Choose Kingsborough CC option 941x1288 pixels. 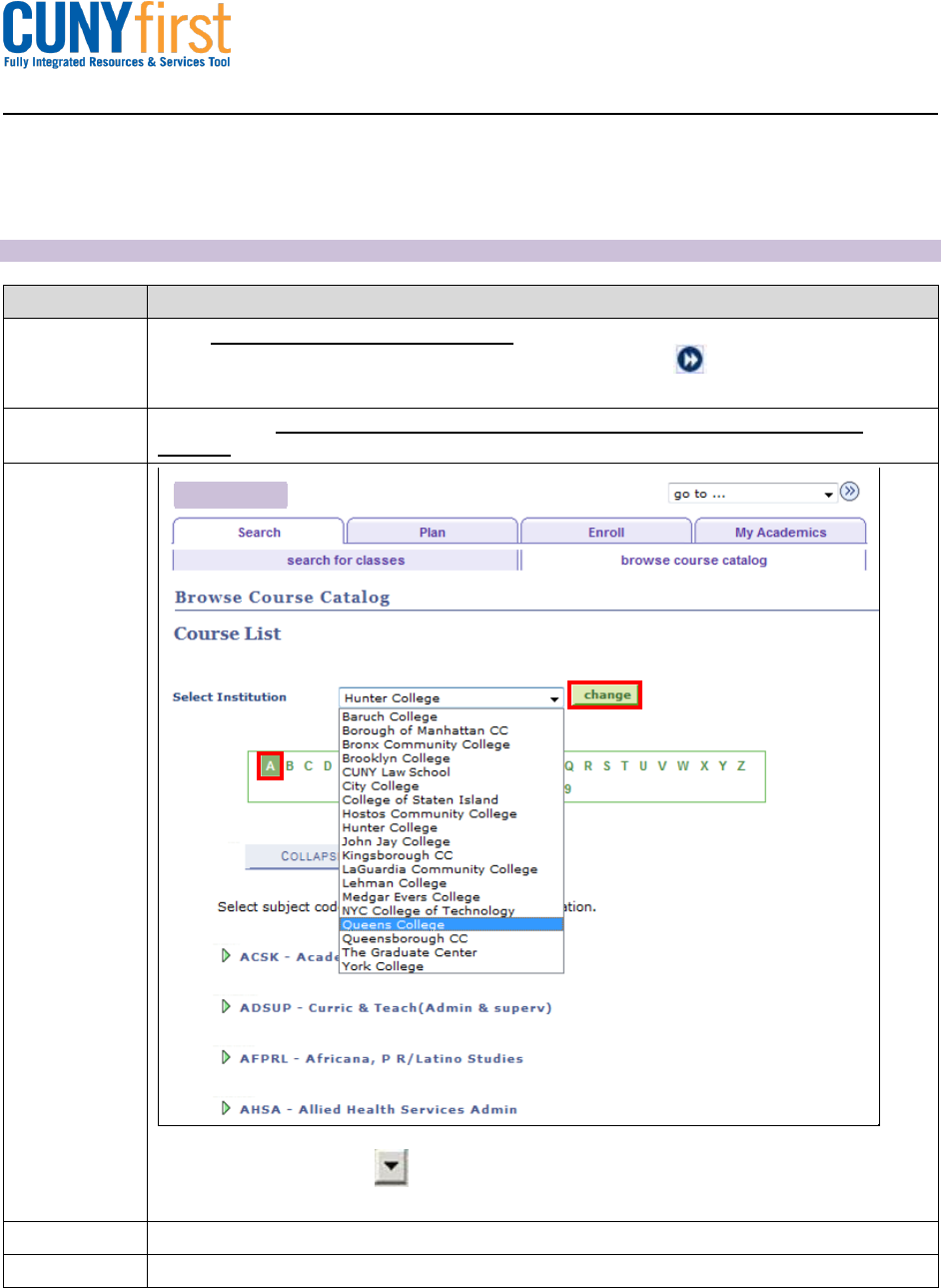click(x=452, y=855)
